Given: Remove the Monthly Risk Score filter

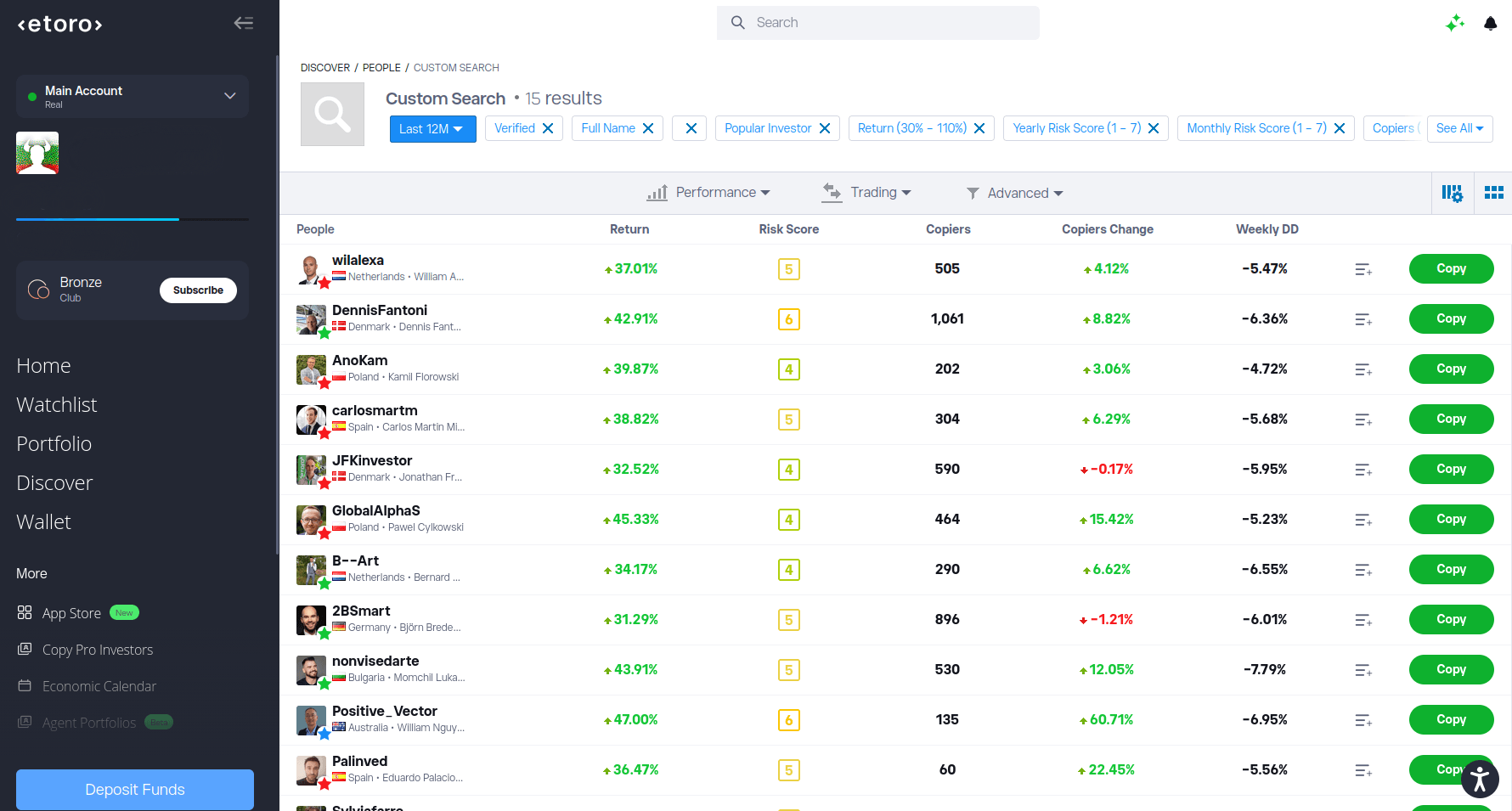Looking at the screenshot, I should tap(1340, 128).
